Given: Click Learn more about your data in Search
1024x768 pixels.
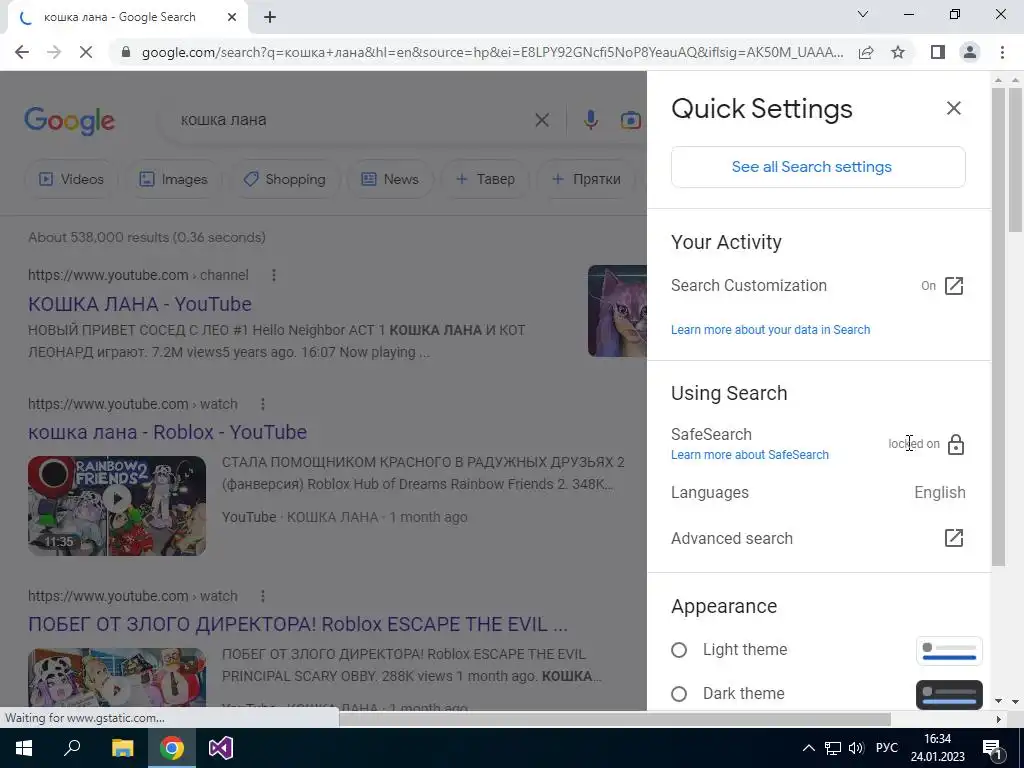Looking at the screenshot, I should pyautogui.click(x=770, y=330).
